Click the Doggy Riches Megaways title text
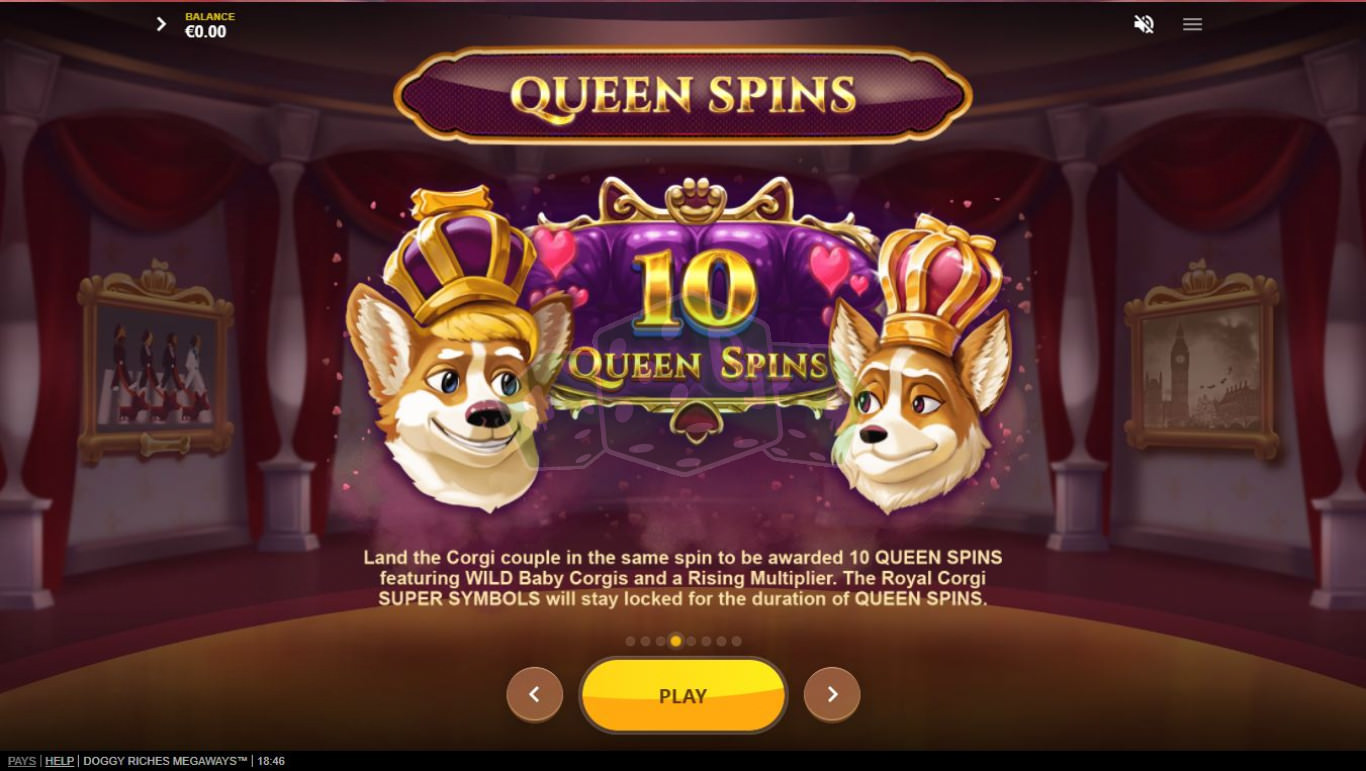This screenshot has height=771, width=1366. 165,761
